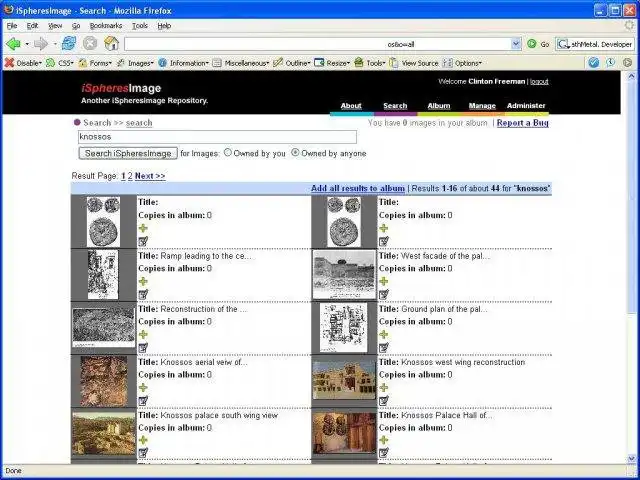Click the Report a Bug link
Screen dimensions: 640x480
522,123
